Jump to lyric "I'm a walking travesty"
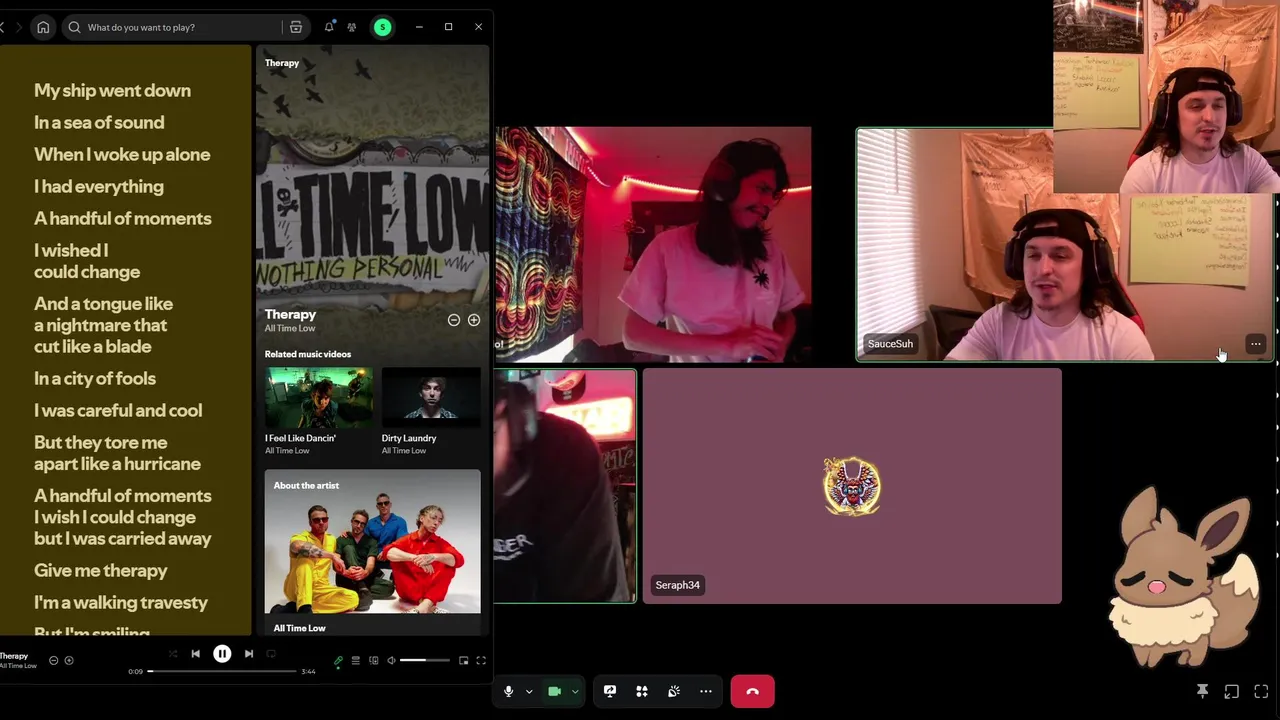Screen dimensions: 1280x720 (121, 602)
